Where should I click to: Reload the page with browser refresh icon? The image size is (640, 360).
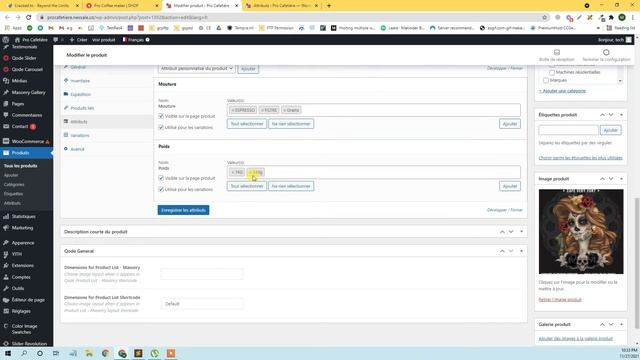click(x=29, y=17)
